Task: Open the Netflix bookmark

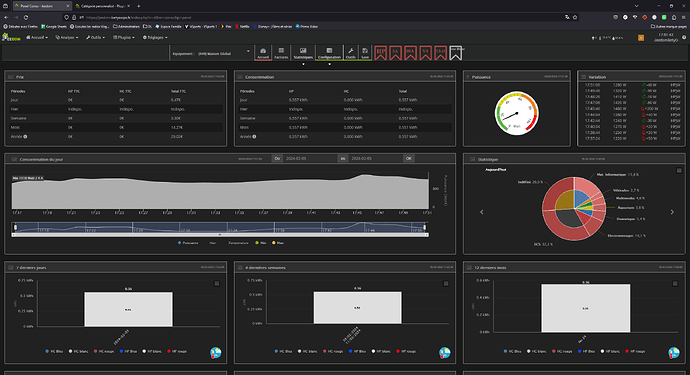Action: click(242, 26)
